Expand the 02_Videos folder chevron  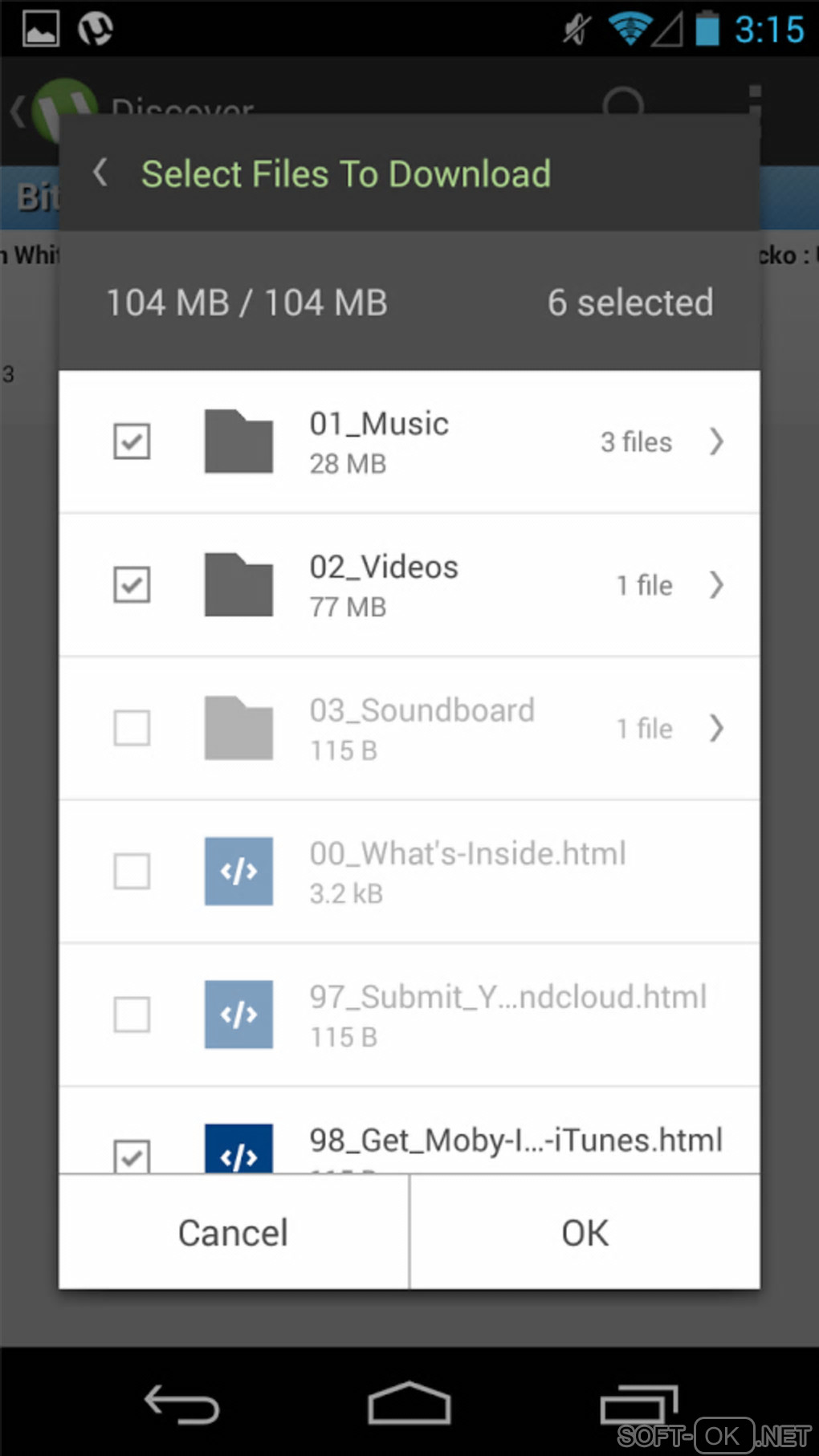click(716, 584)
